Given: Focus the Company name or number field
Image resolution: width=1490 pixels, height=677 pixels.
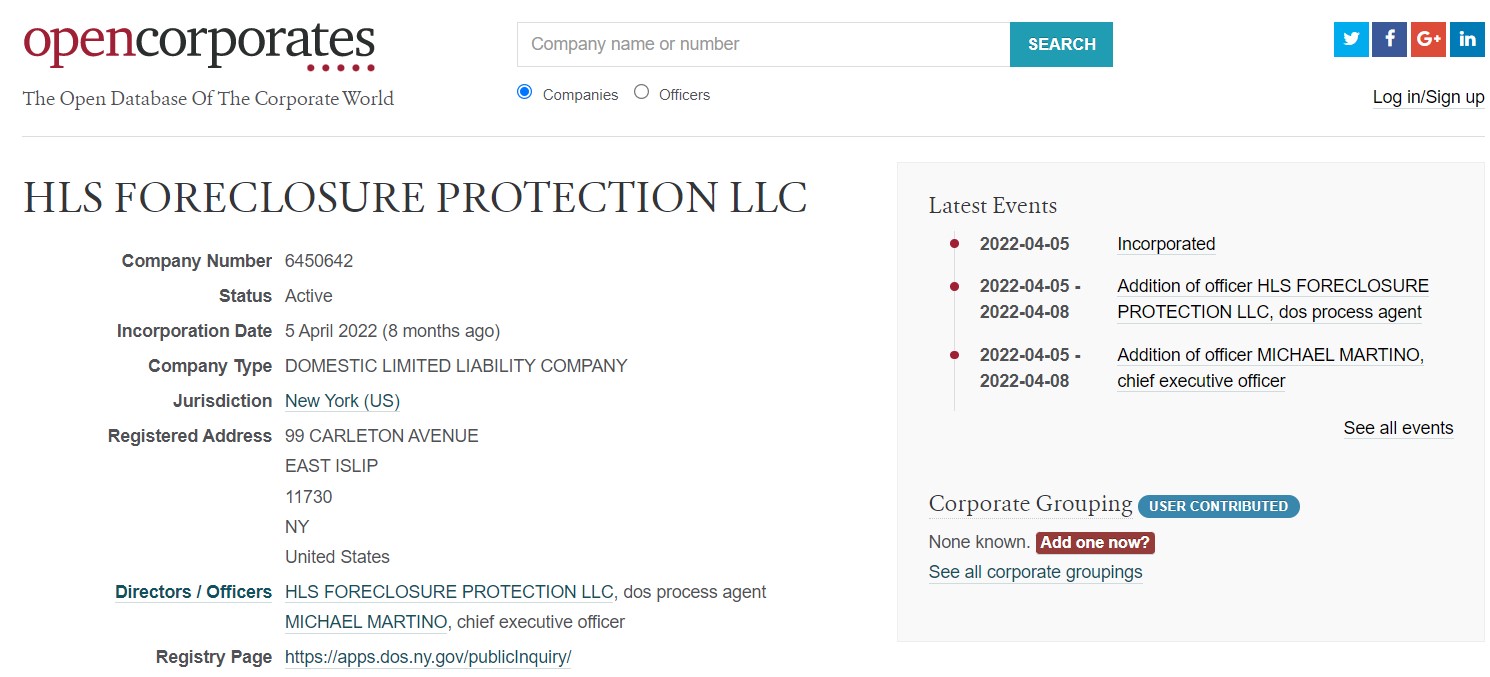Looking at the screenshot, I should [x=764, y=44].
